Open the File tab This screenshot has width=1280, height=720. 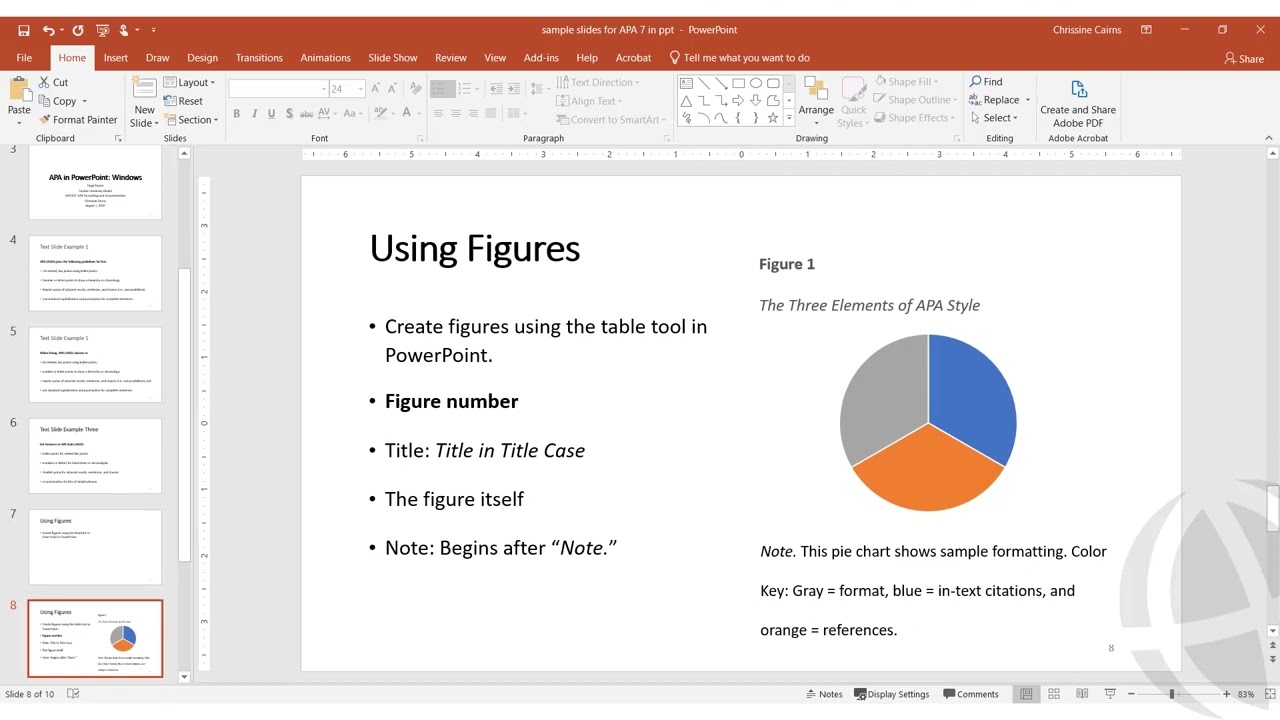point(24,58)
